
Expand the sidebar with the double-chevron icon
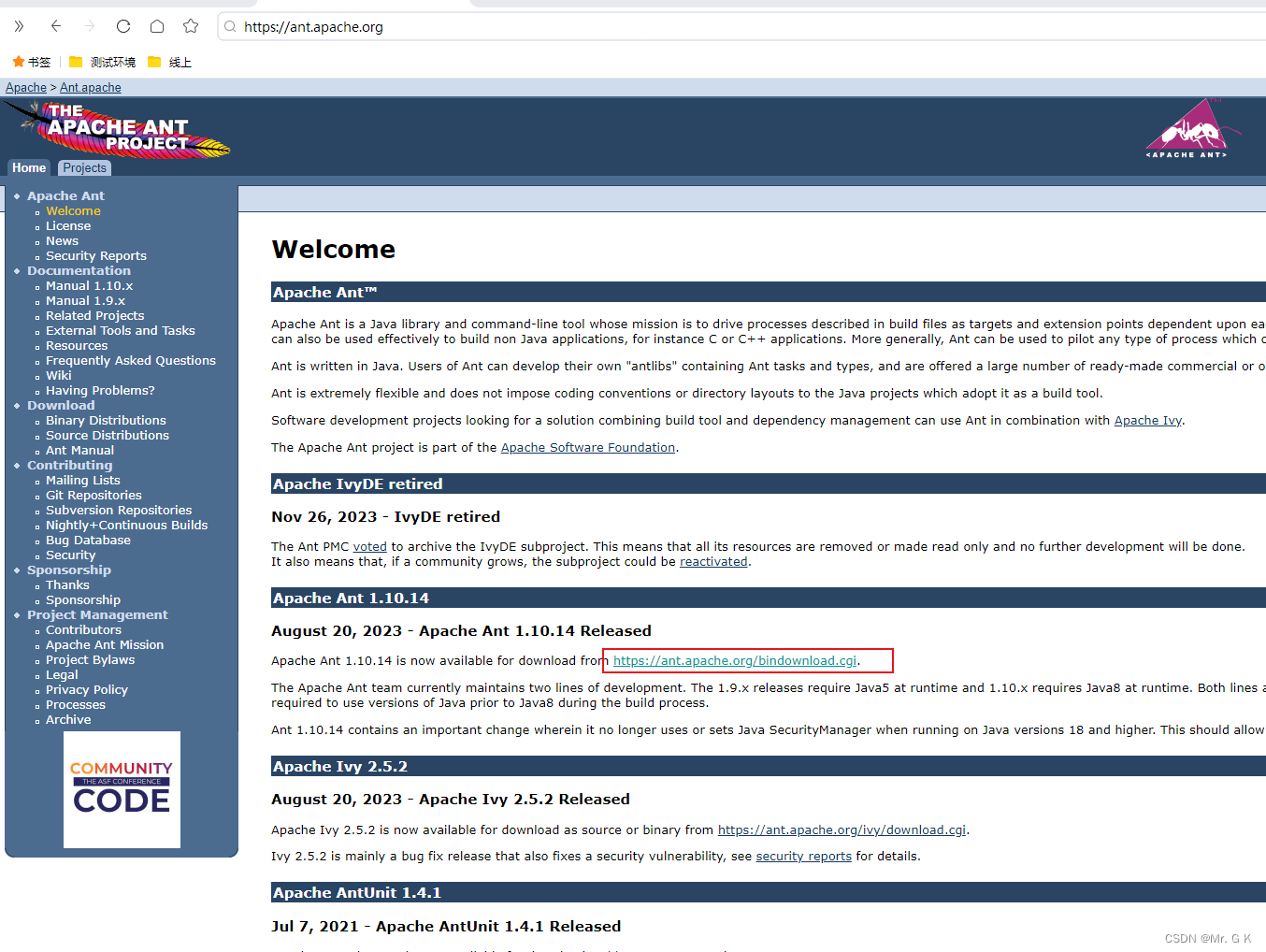[19, 26]
